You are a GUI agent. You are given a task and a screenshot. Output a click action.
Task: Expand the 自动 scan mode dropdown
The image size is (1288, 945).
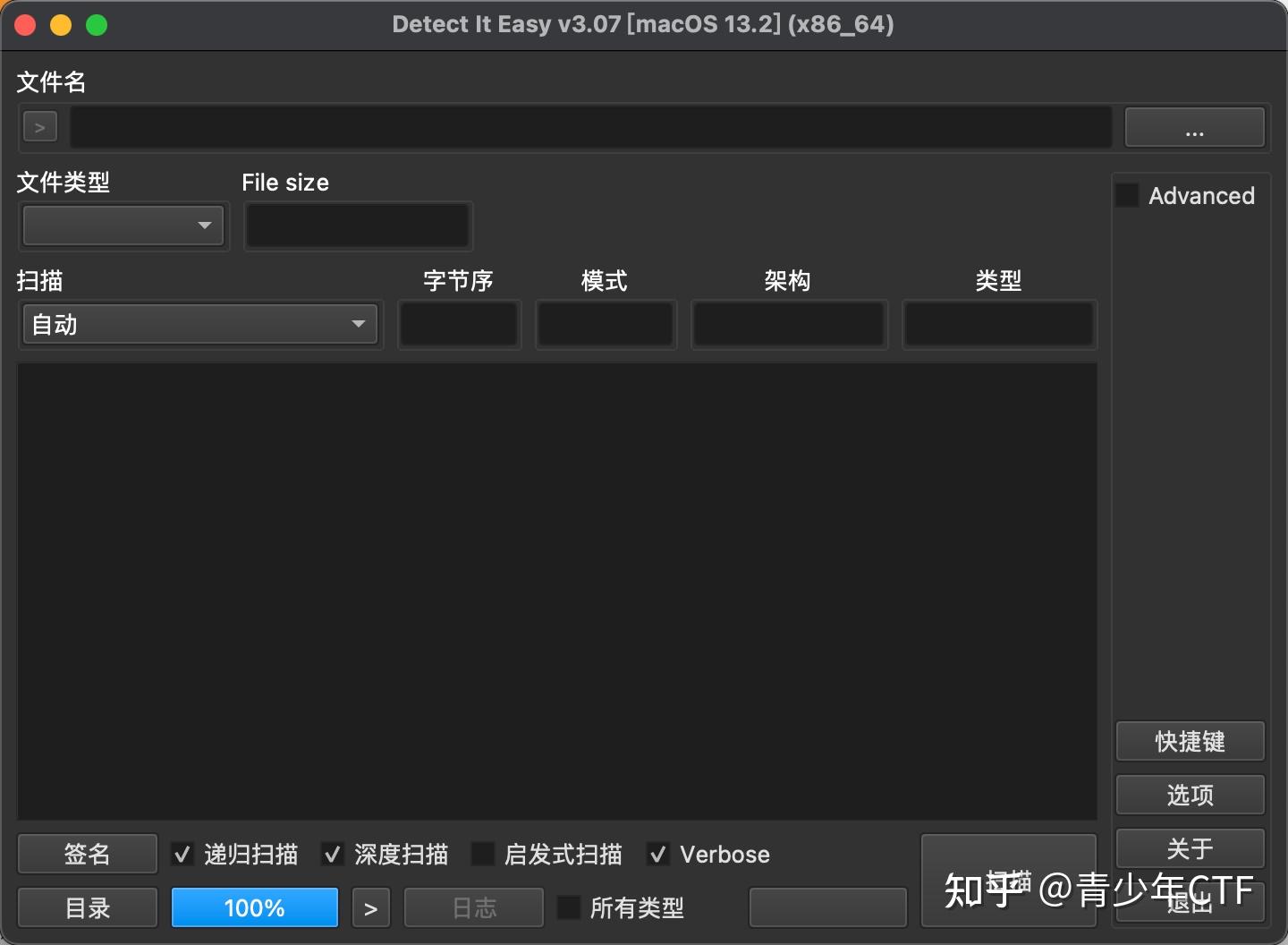click(x=200, y=325)
